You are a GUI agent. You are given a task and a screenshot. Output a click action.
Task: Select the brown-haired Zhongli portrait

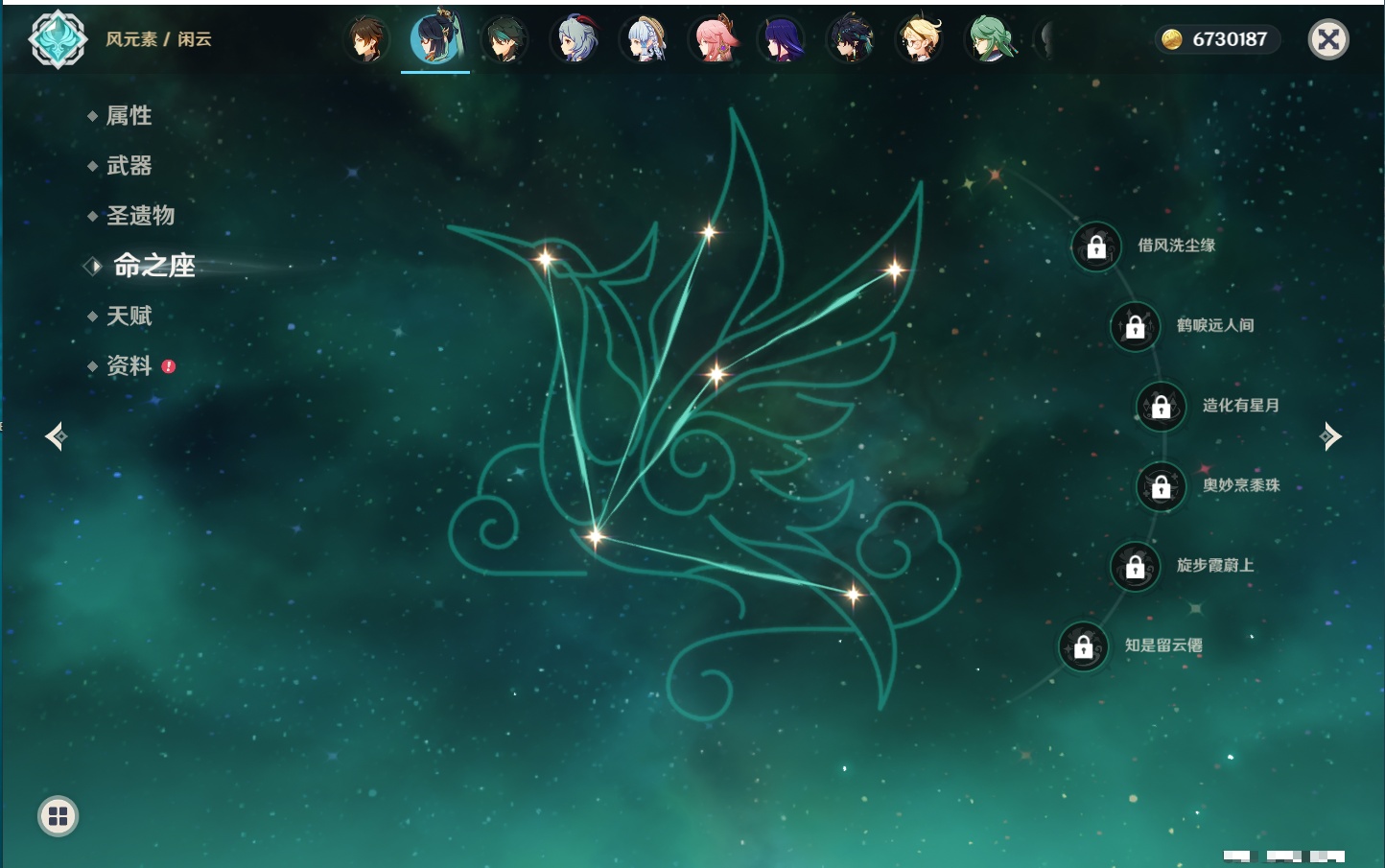[x=366, y=39]
